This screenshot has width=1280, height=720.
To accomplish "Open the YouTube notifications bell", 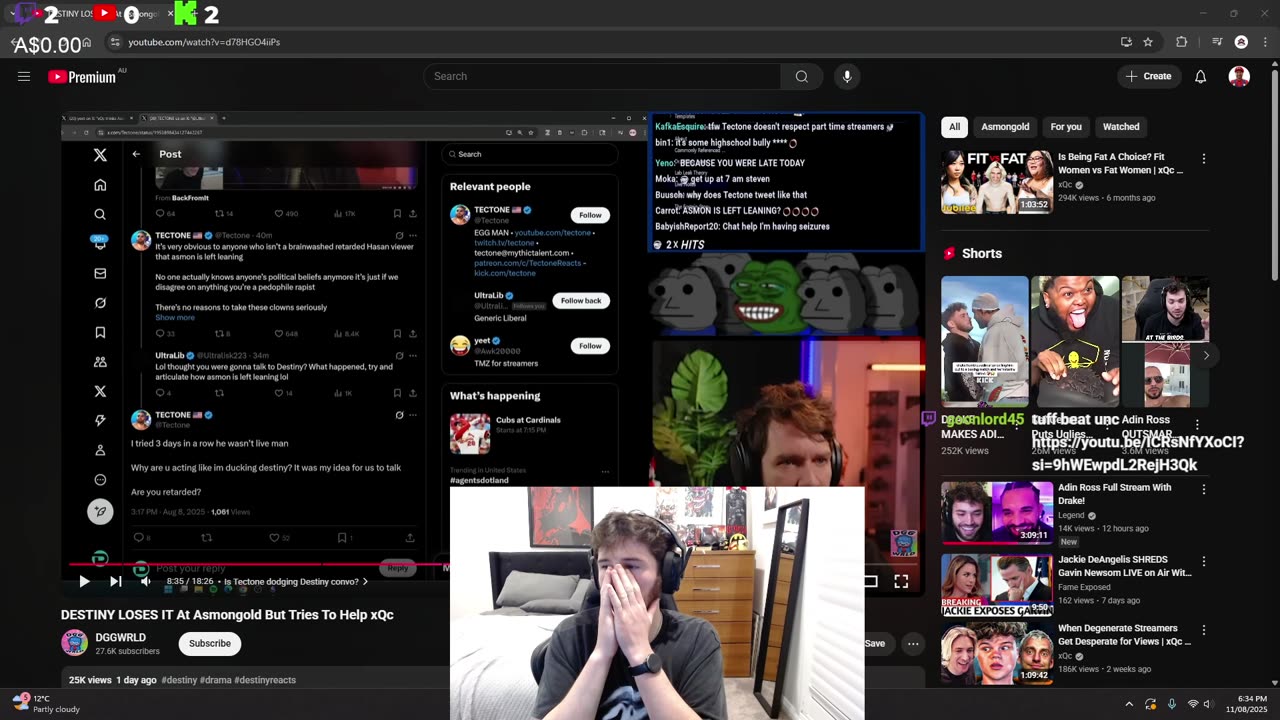I will (1200, 76).
